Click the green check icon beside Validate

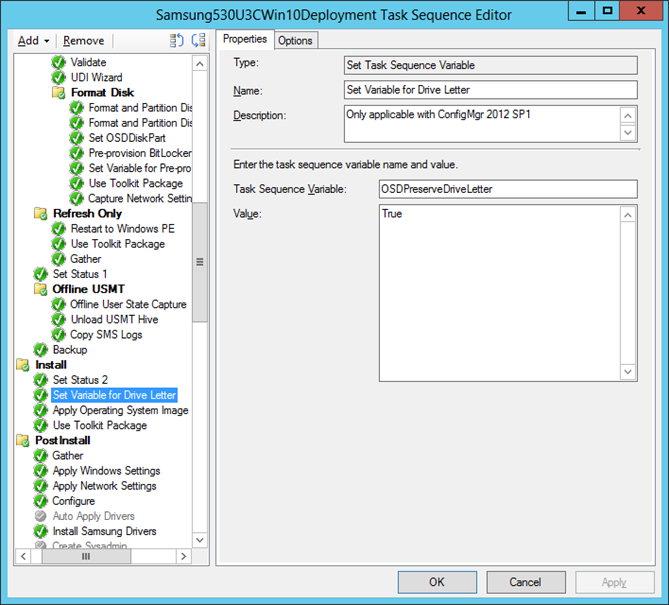point(58,62)
